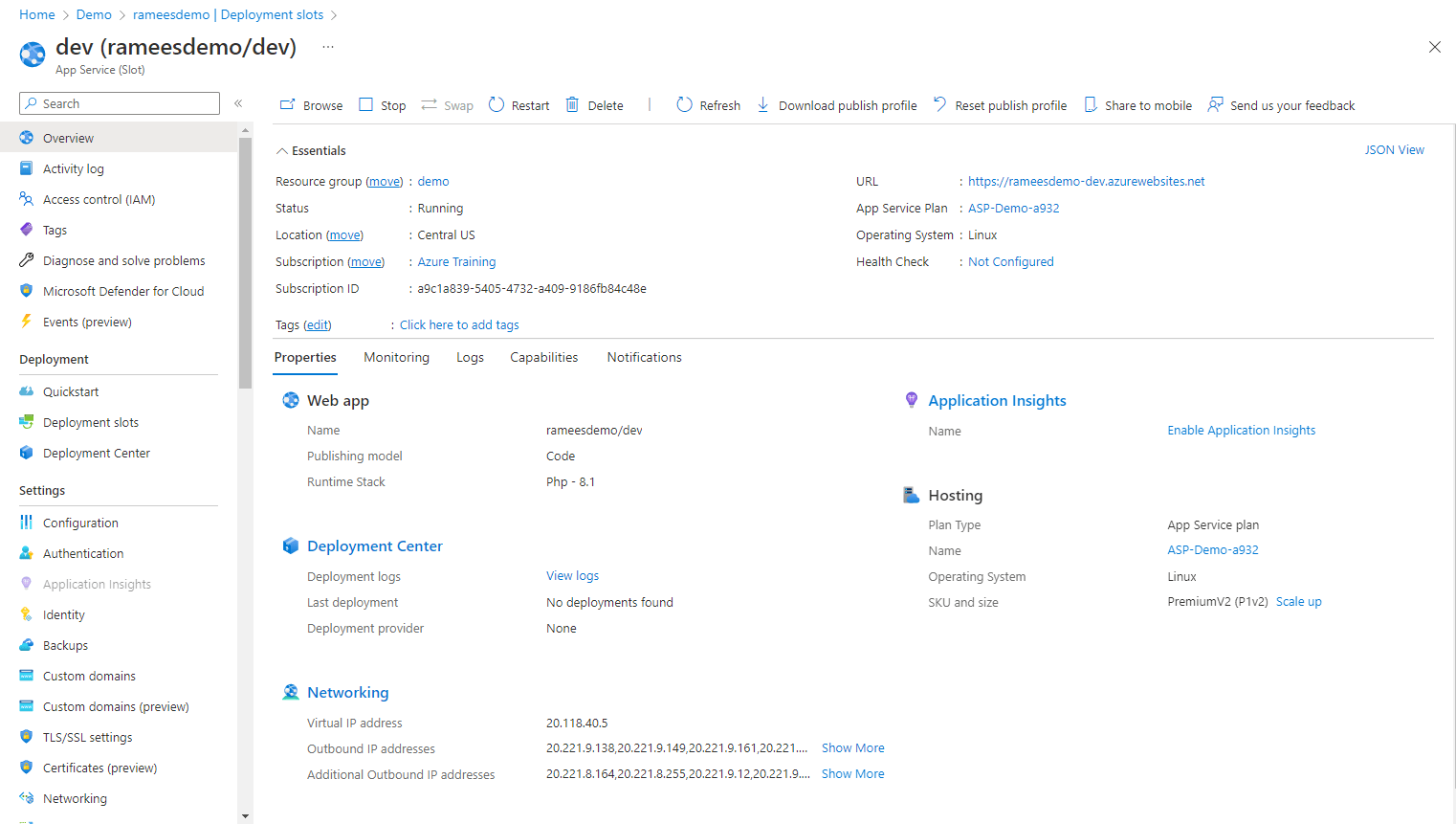Open Access control (IAM) sidebar icon
This screenshot has height=824, width=1456.
pos(27,199)
